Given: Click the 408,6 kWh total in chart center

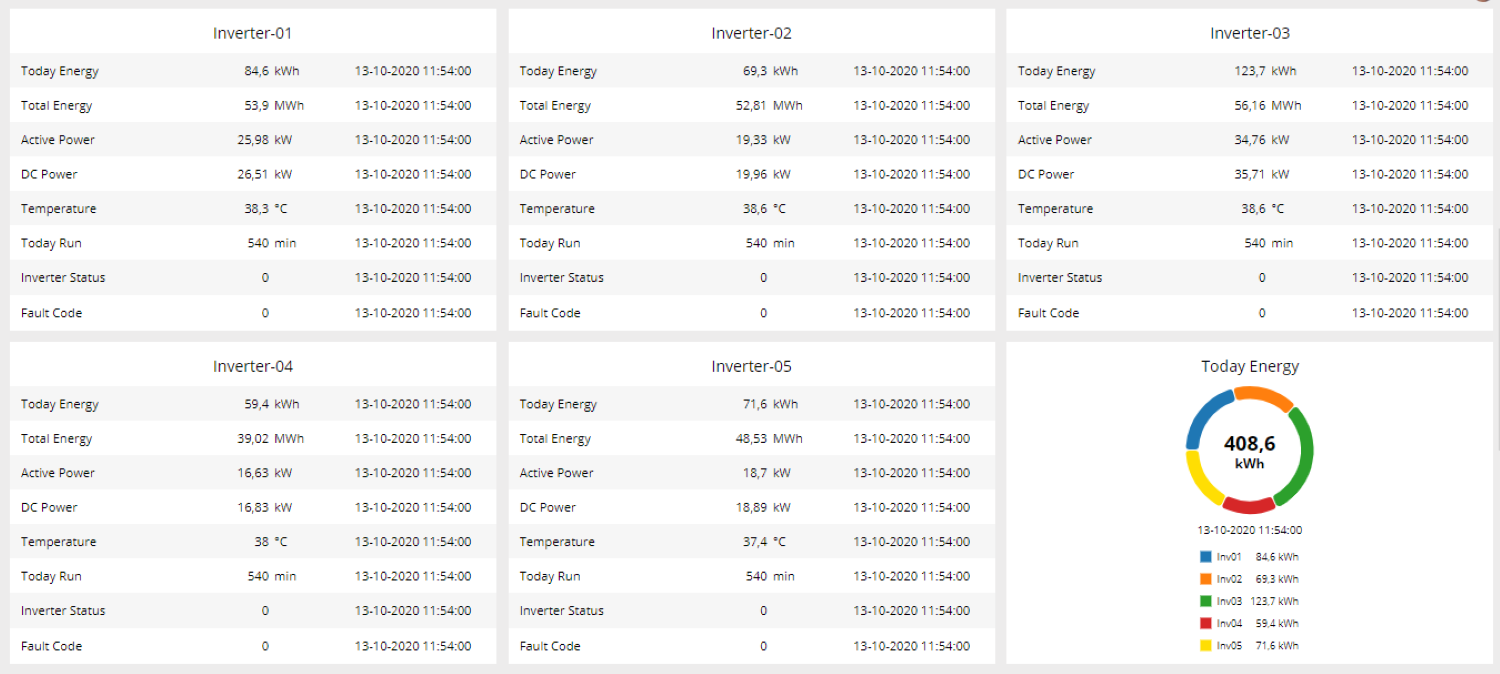Looking at the screenshot, I should coord(1249,451).
